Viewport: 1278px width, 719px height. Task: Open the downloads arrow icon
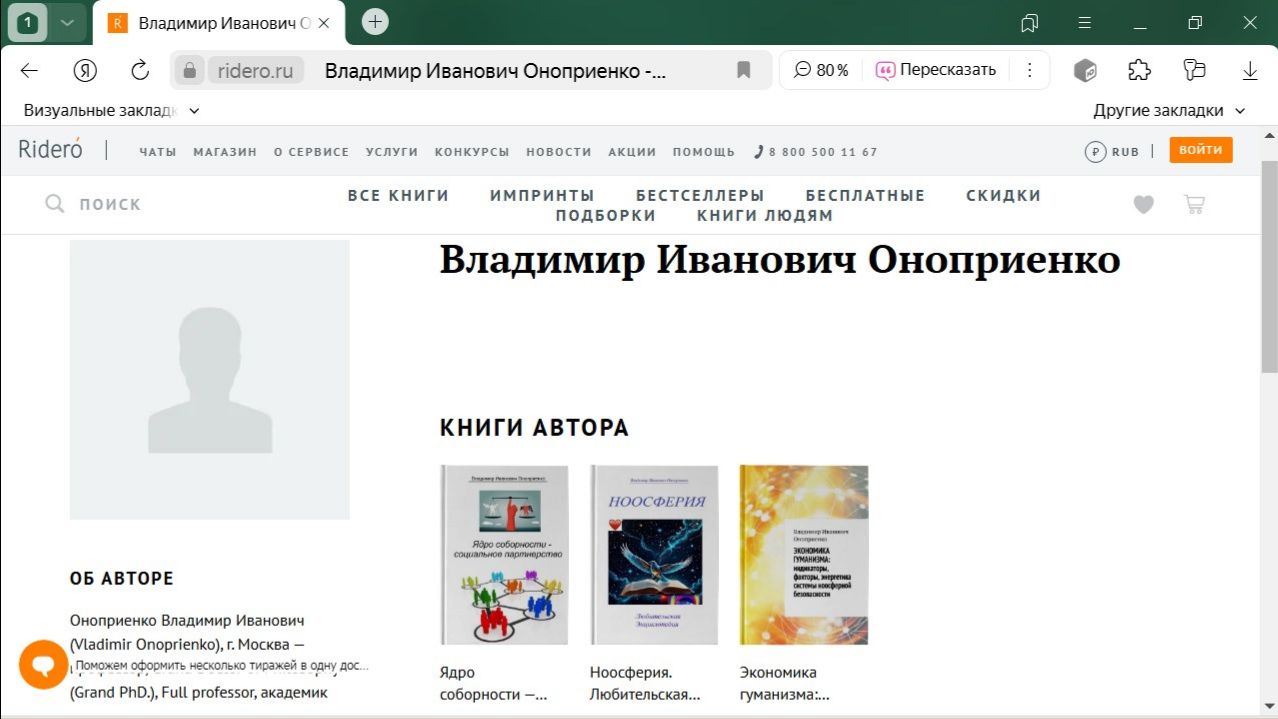[1250, 70]
